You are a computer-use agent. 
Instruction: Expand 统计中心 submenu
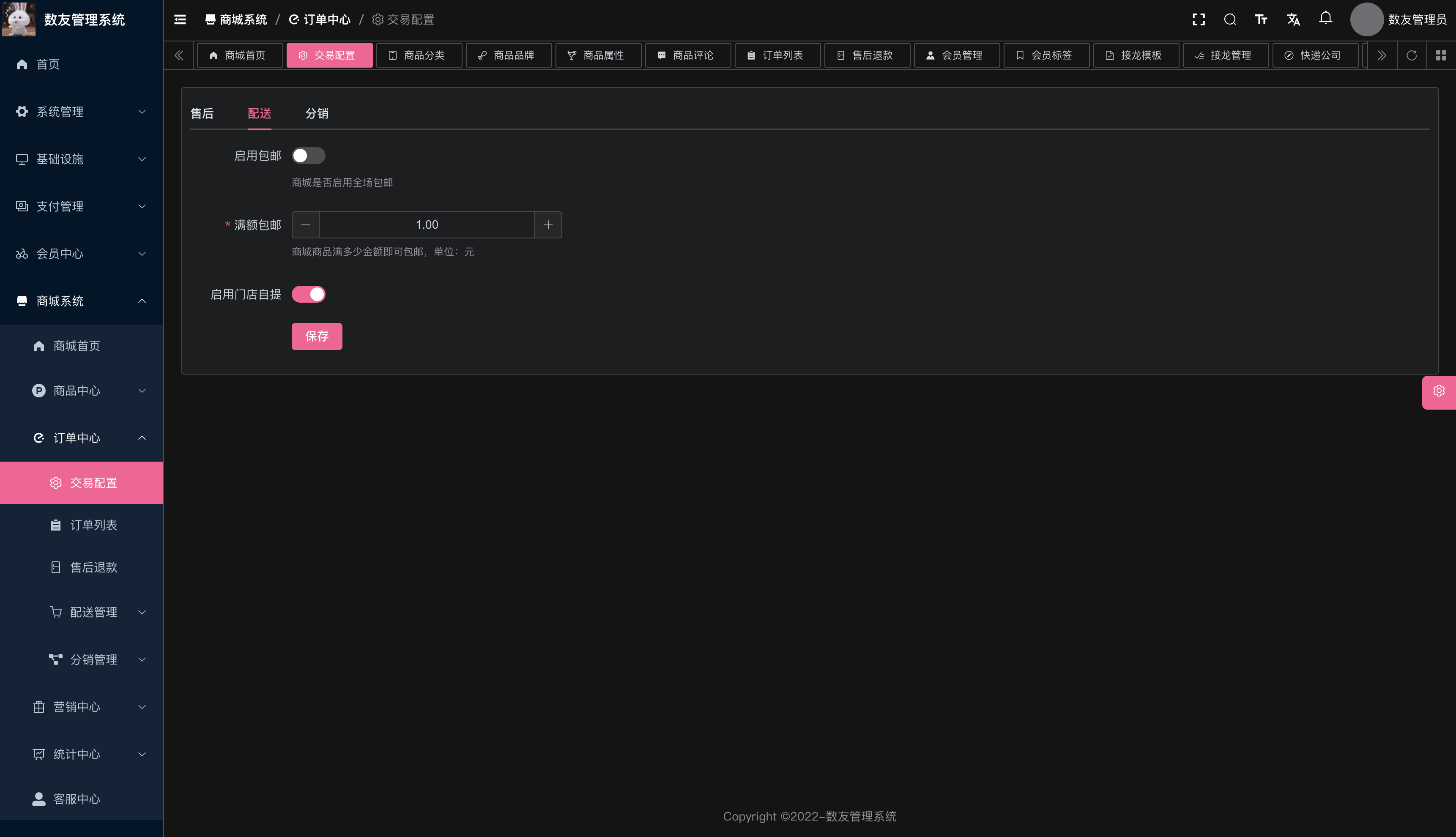click(x=82, y=754)
